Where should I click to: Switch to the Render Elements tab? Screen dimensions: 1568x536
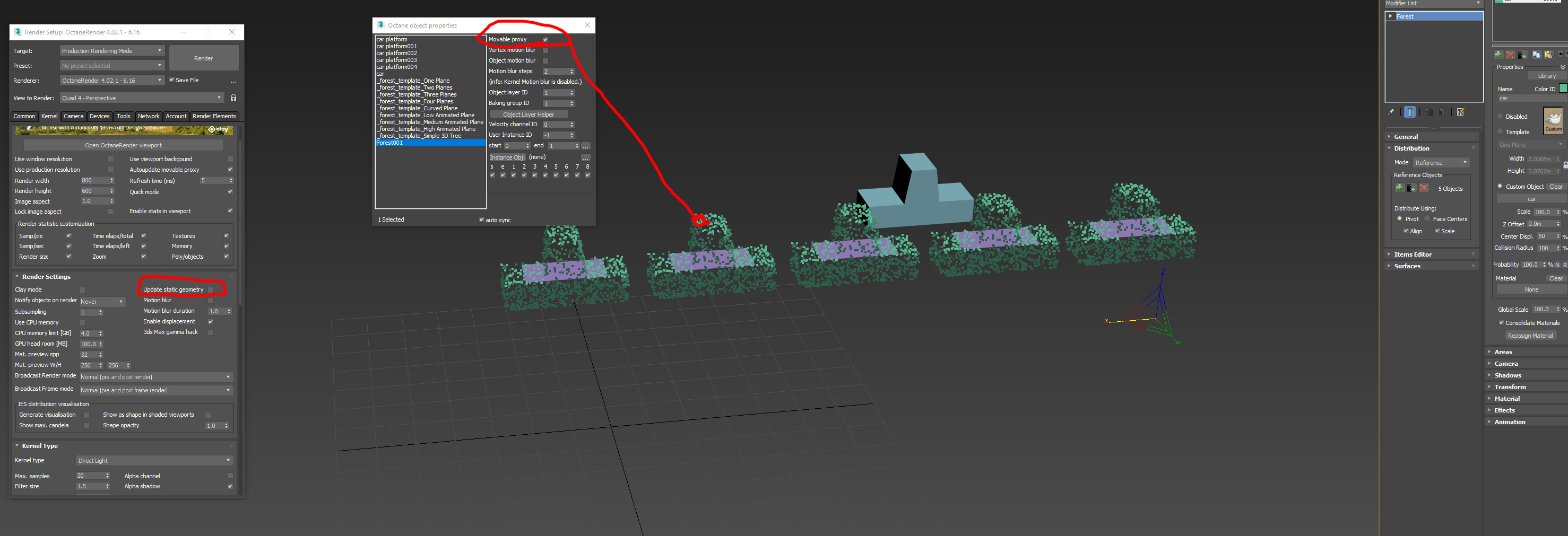(214, 116)
